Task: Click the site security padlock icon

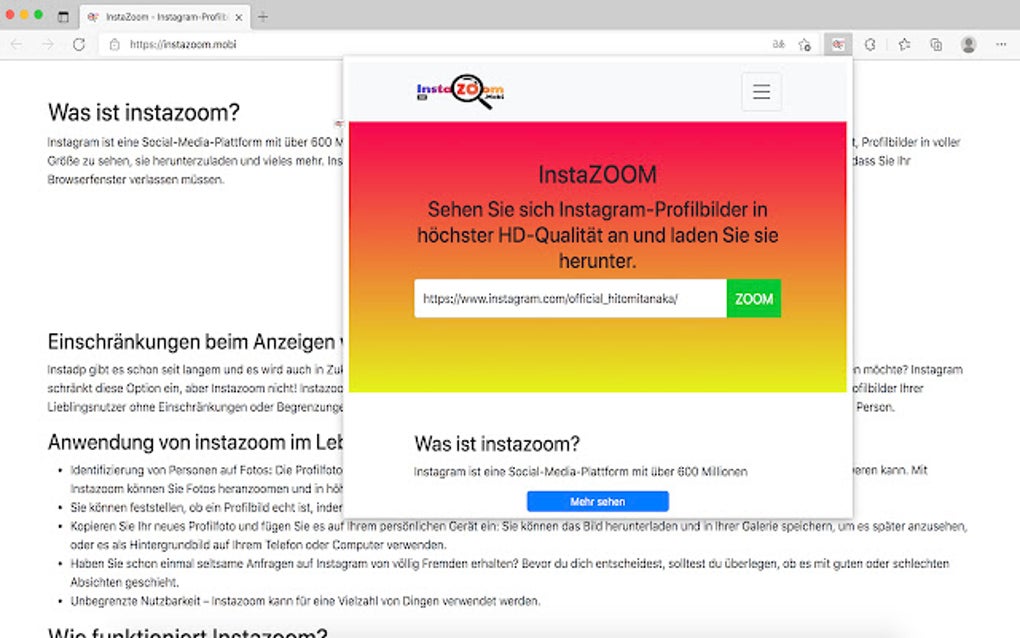Action: tap(113, 45)
